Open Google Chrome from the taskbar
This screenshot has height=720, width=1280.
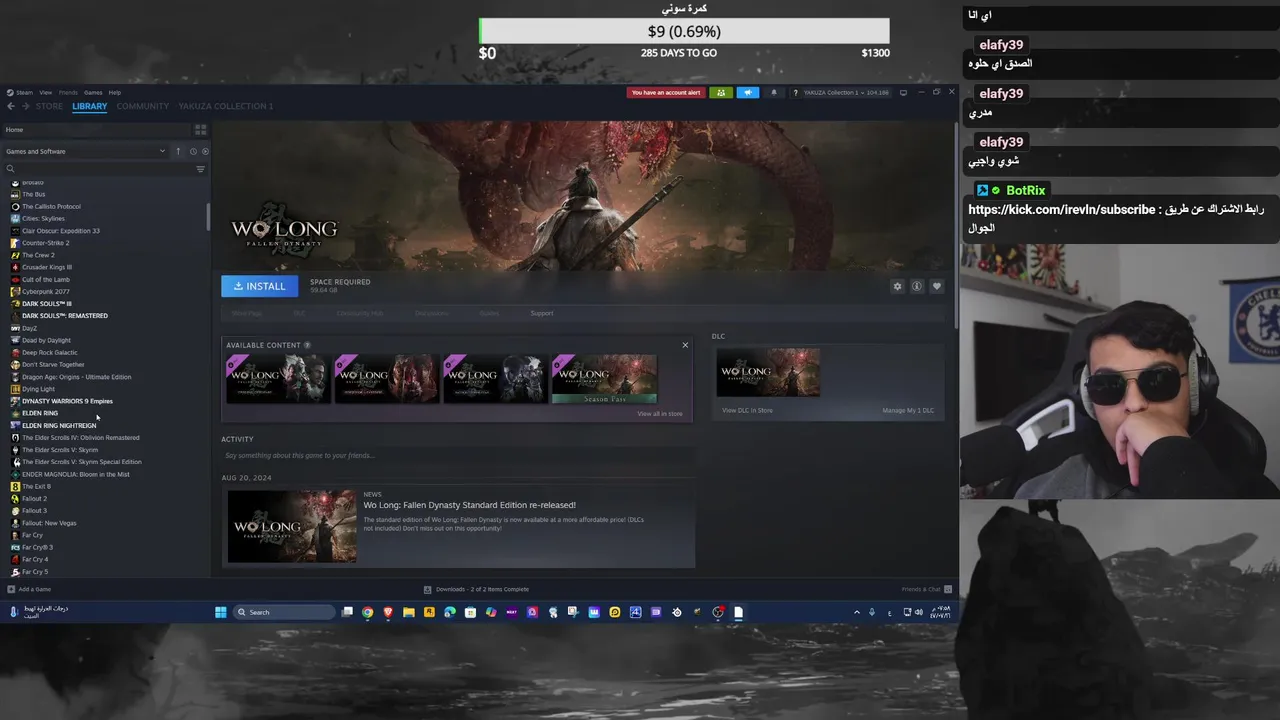[x=367, y=612]
